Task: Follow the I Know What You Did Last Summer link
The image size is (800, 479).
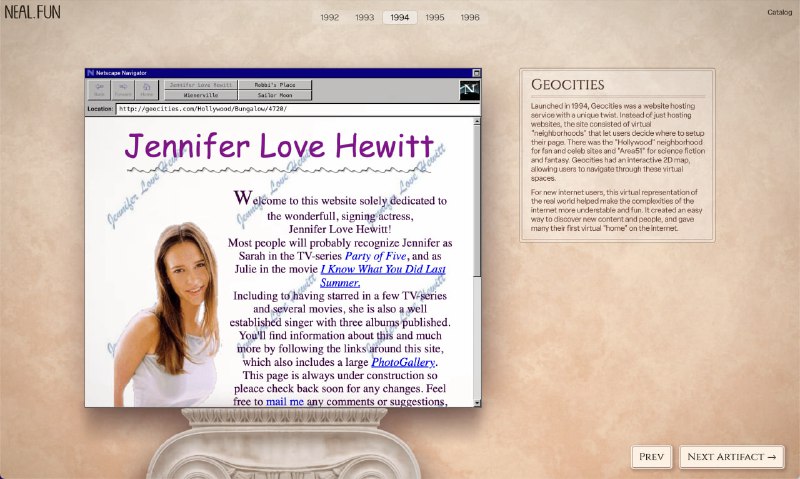Action: [x=383, y=275]
